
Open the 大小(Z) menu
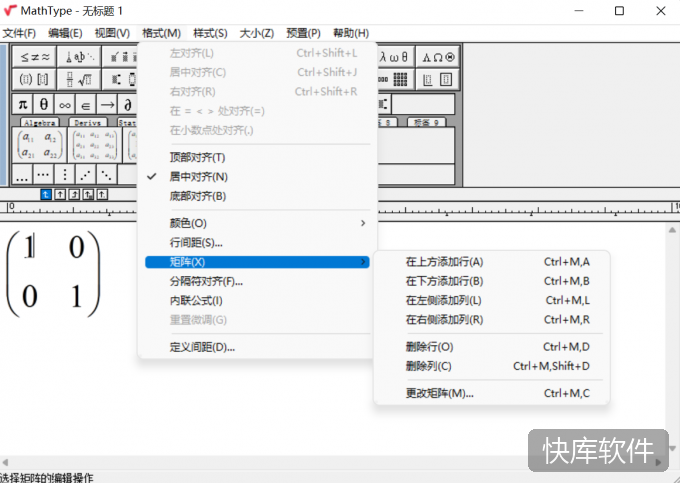click(x=257, y=33)
